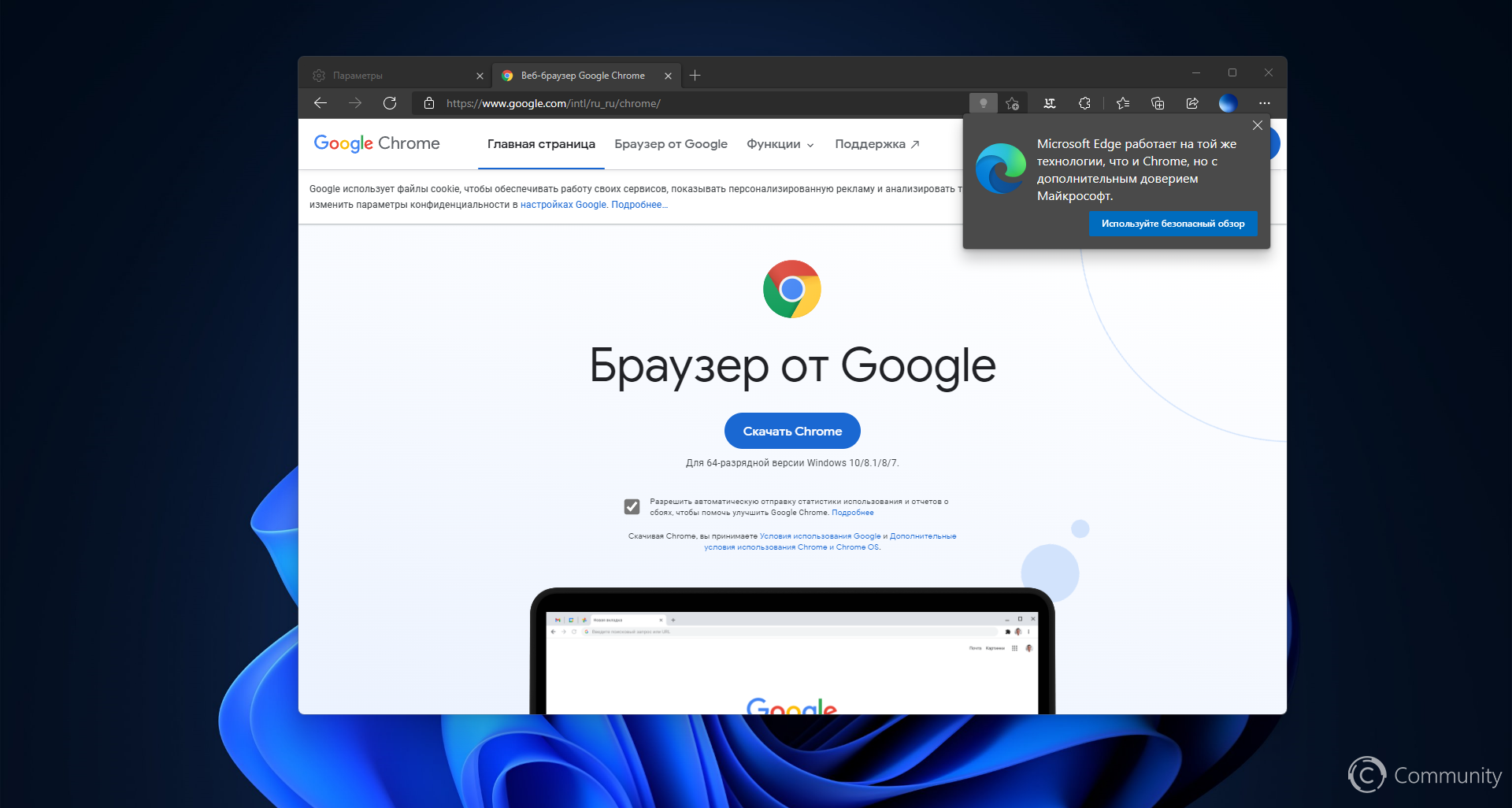Open the profile avatar menu
Viewport: 1512px width, 808px height.
pos(1228,103)
